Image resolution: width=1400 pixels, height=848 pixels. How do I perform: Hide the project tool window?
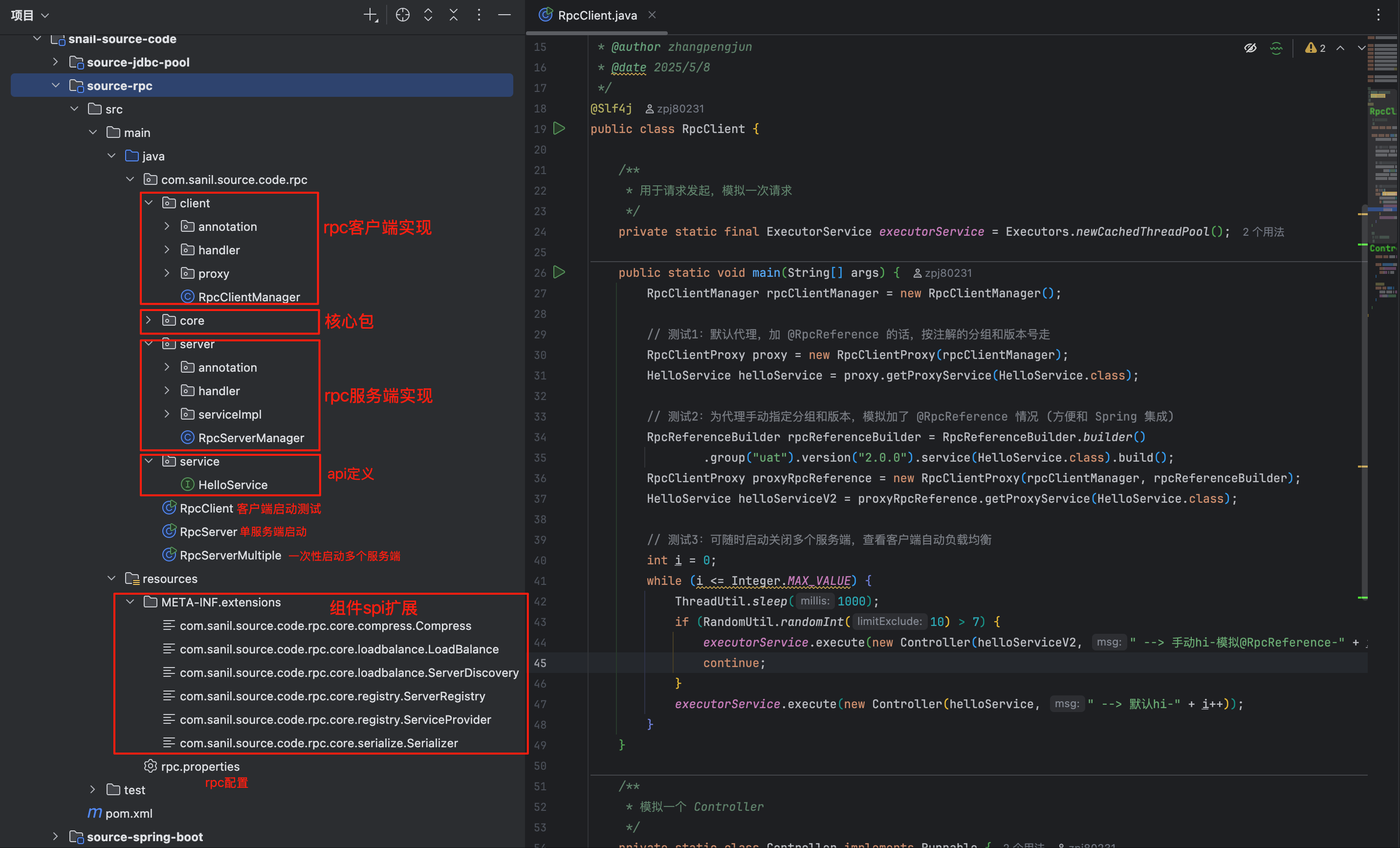pos(504,15)
